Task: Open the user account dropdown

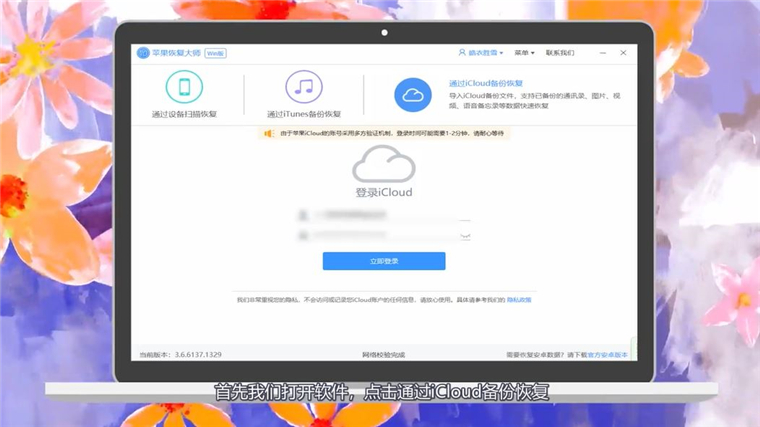Action: coord(481,53)
